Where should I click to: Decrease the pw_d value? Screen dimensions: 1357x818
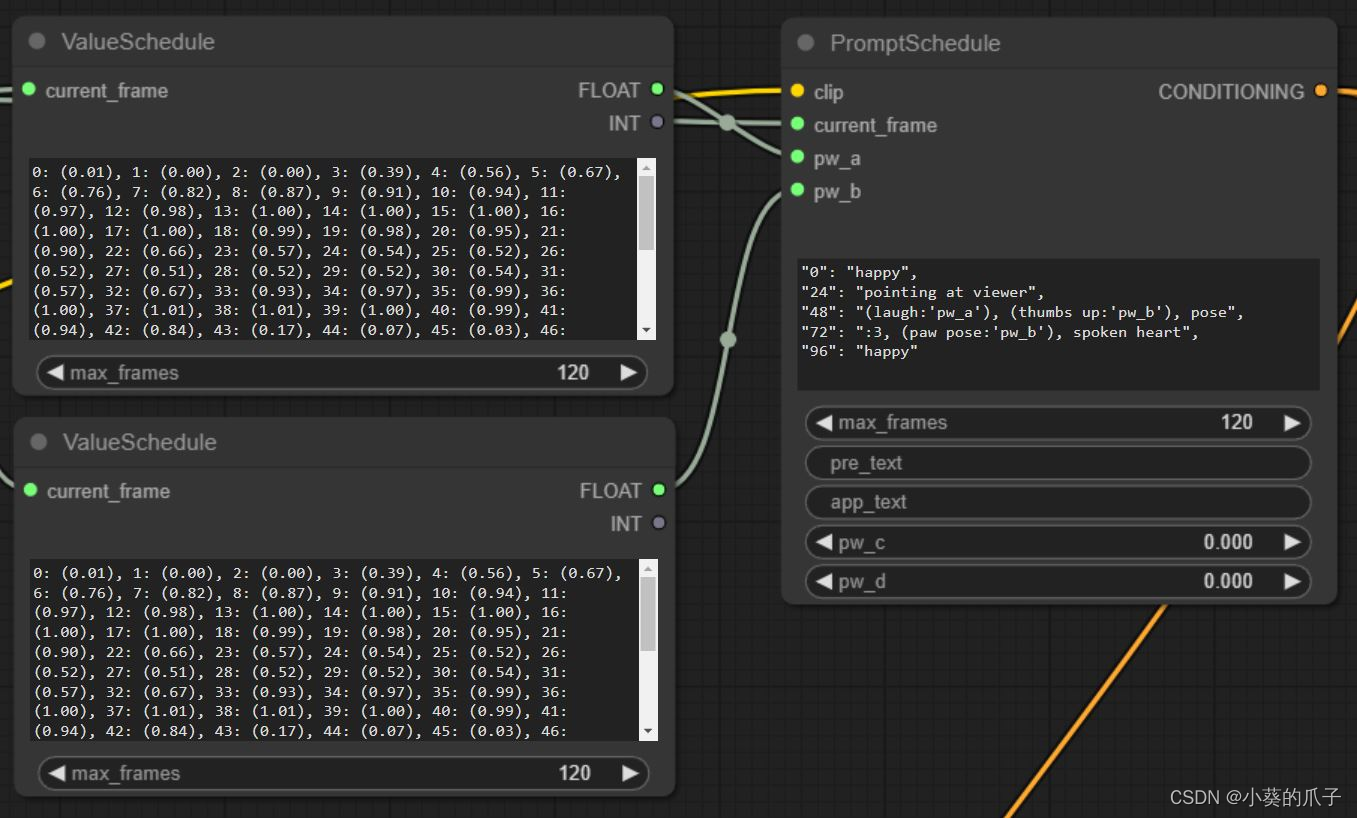(x=824, y=581)
